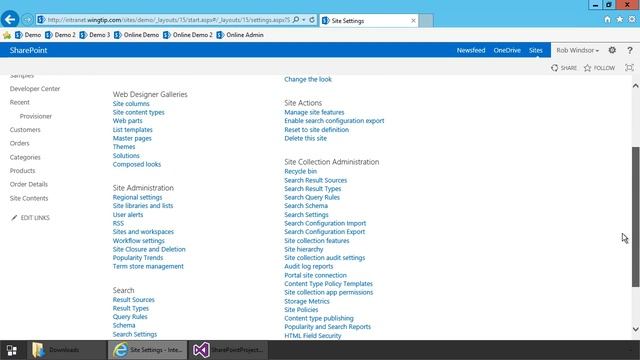Click the address bar search magnifier icon
The image size is (640, 360).
pos(296,20)
